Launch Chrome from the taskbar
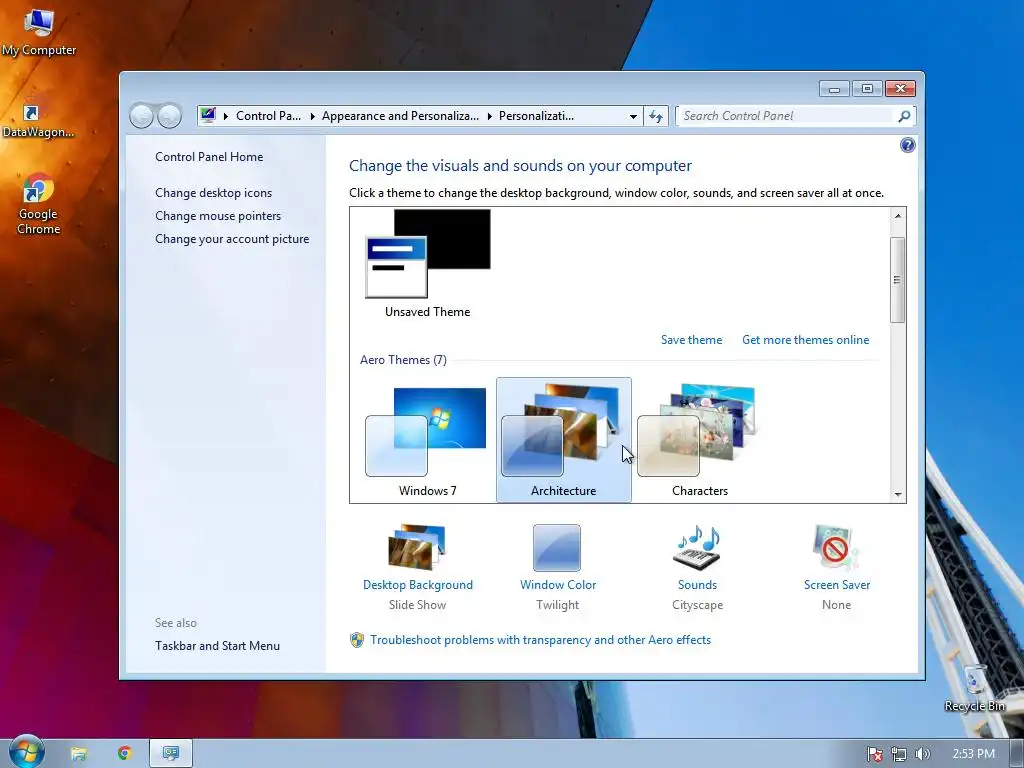Viewport: 1024px width, 768px height. click(x=124, y=754)
